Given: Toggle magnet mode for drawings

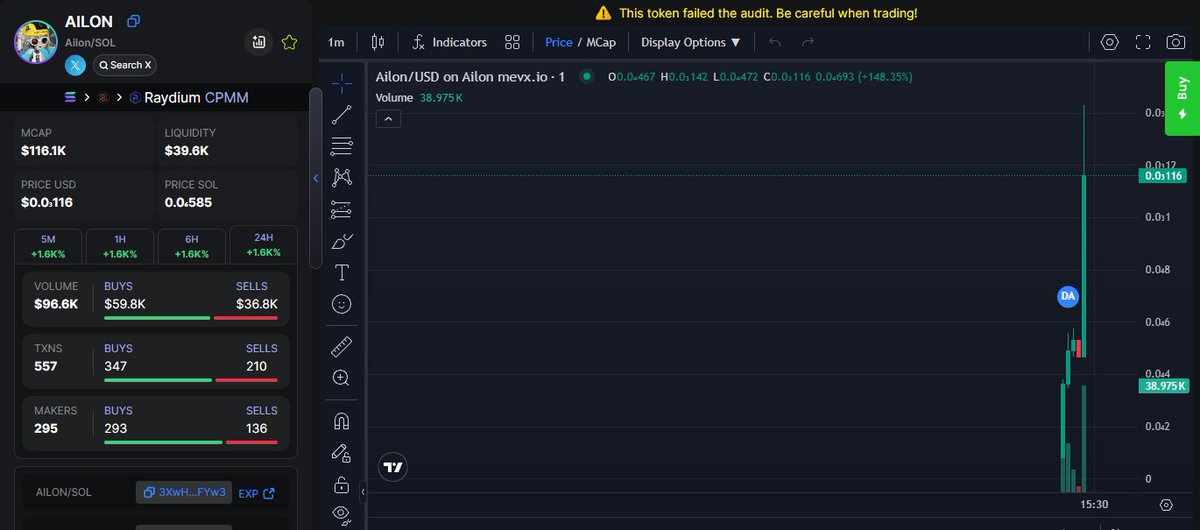Looking at the screenshot, I should pyautogui.click(x=341, y=421).
